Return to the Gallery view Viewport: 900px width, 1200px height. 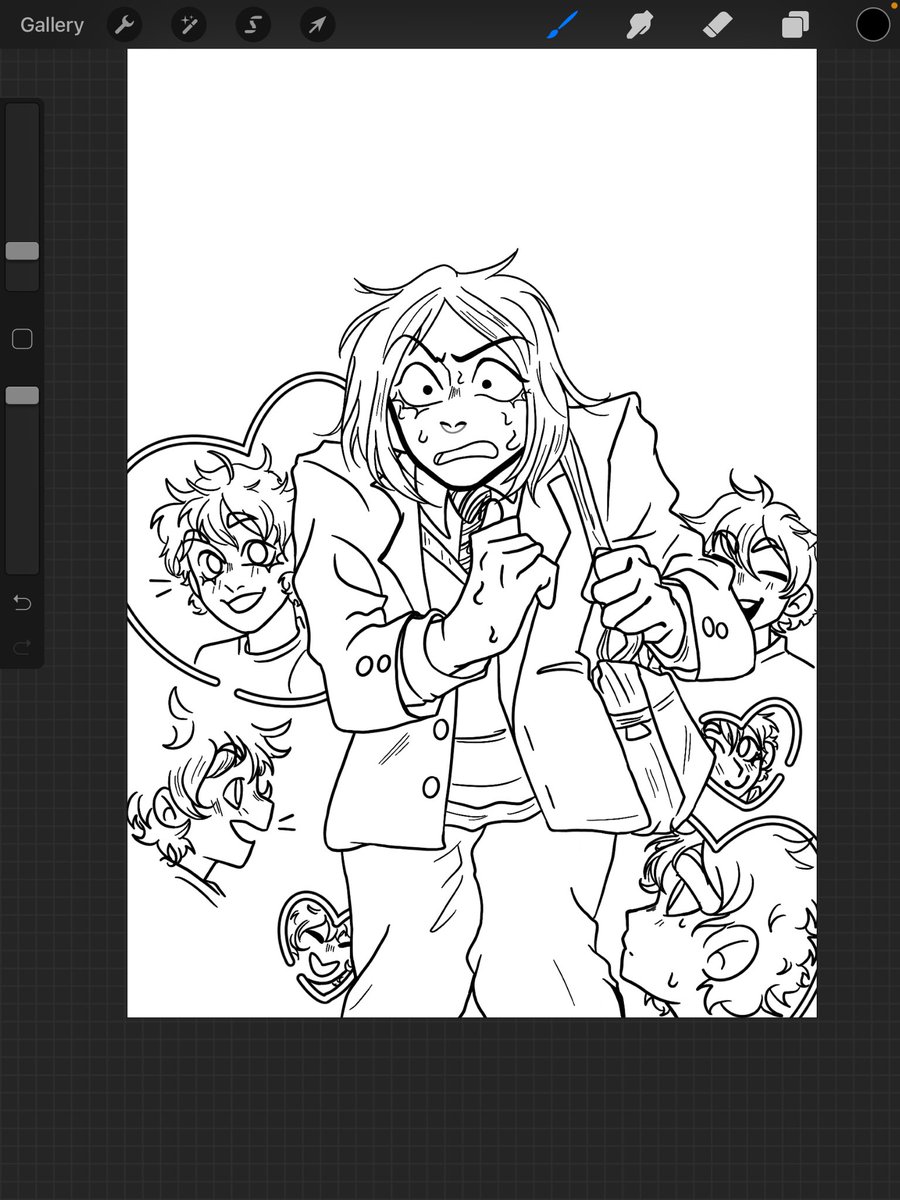tap(52, 25)
